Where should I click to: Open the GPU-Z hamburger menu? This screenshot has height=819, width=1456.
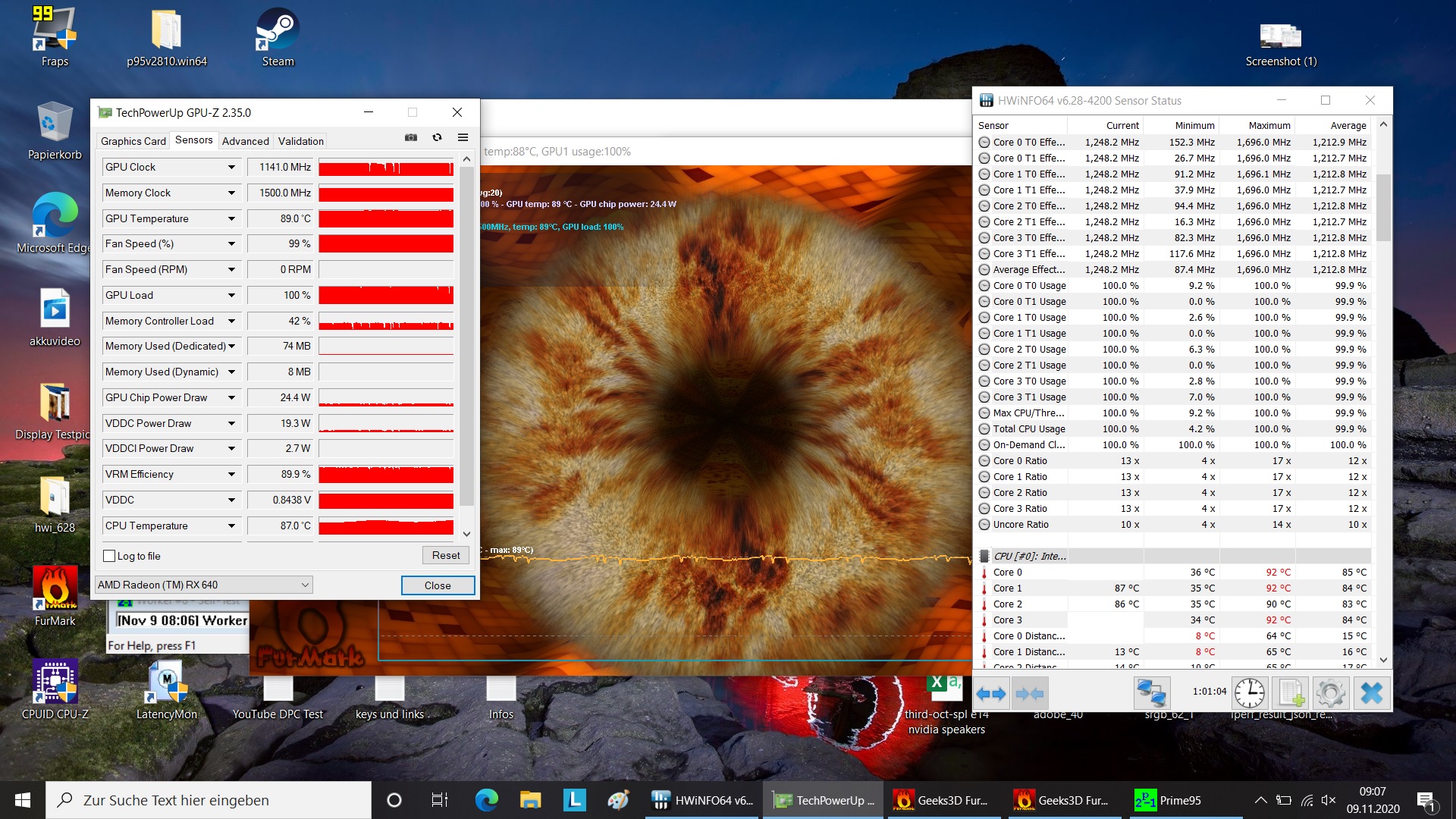point(463,137)
